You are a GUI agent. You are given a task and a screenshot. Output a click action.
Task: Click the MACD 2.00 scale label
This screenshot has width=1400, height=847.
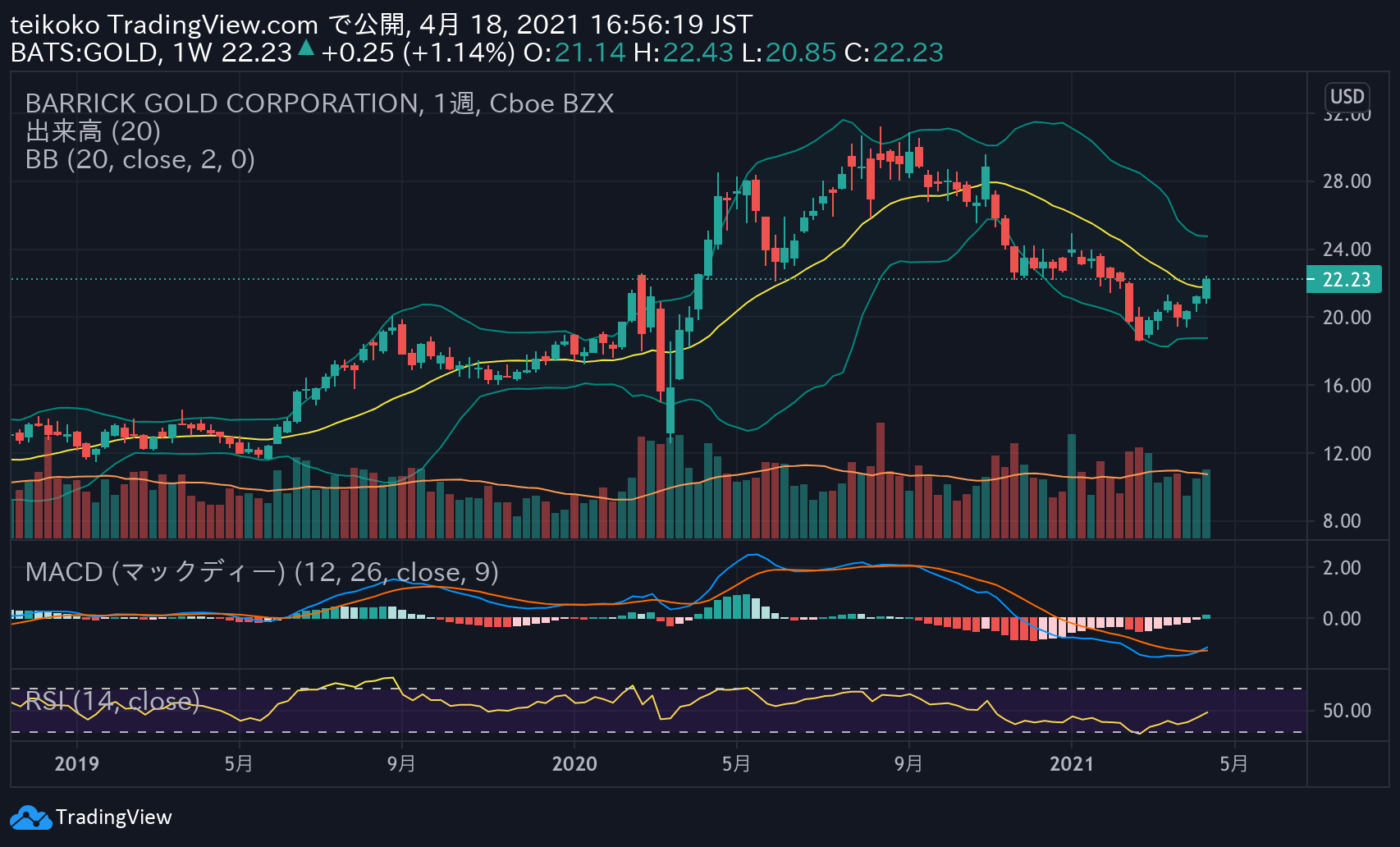point(1342,568)
